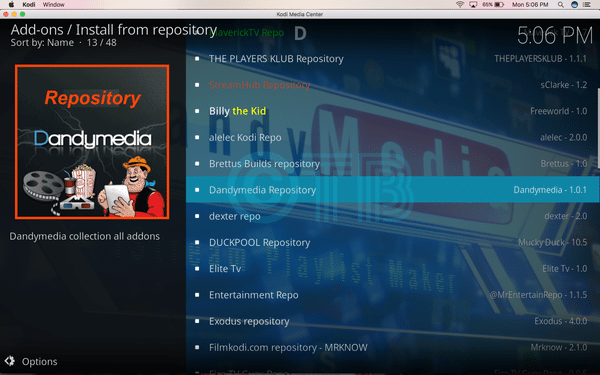Click the list scrollbar on right edge
Viewport: 600px width, 375px height.
(x=598, y=128)
